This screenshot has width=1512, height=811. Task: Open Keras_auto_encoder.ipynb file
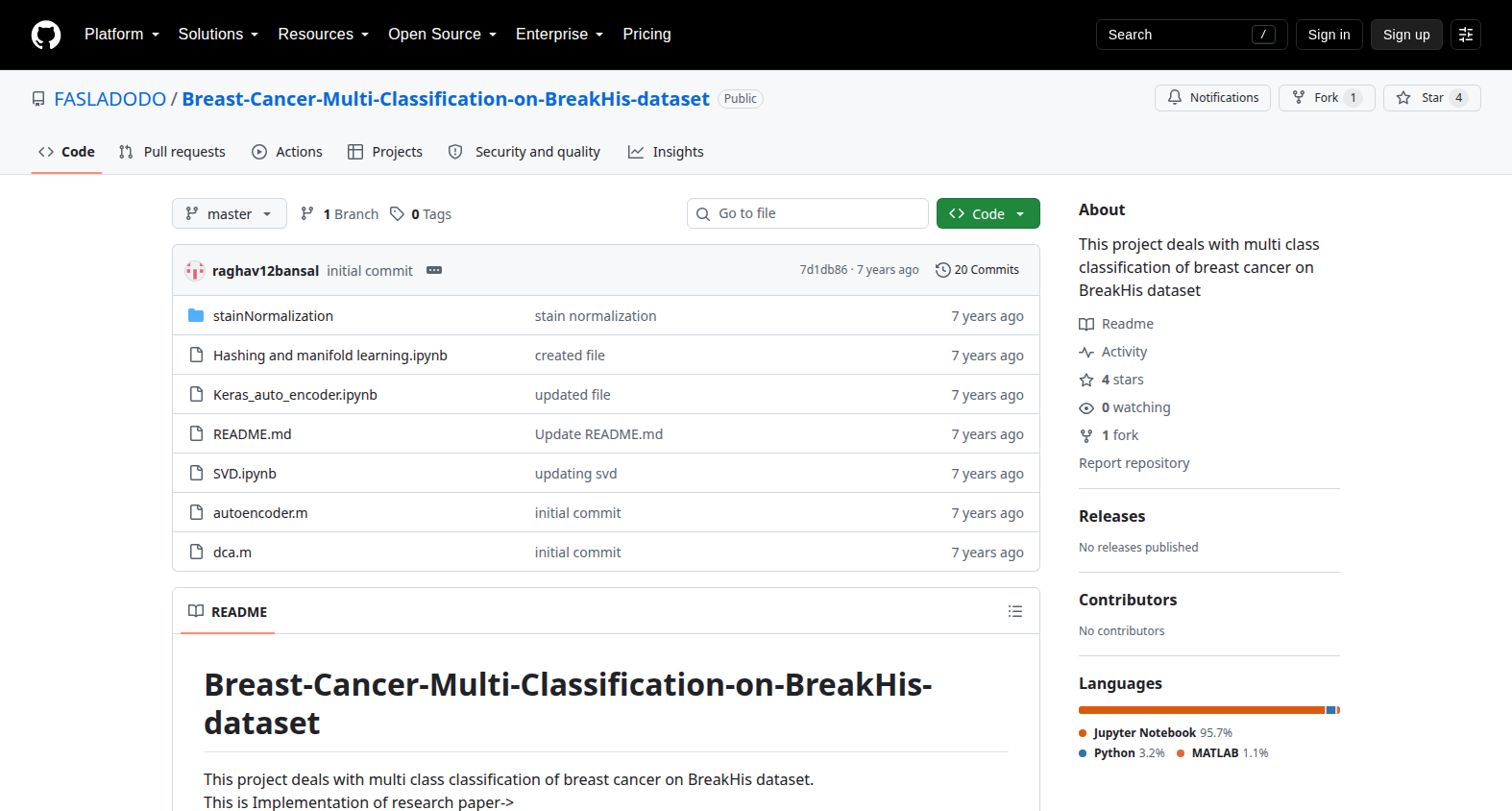[295, 395]
